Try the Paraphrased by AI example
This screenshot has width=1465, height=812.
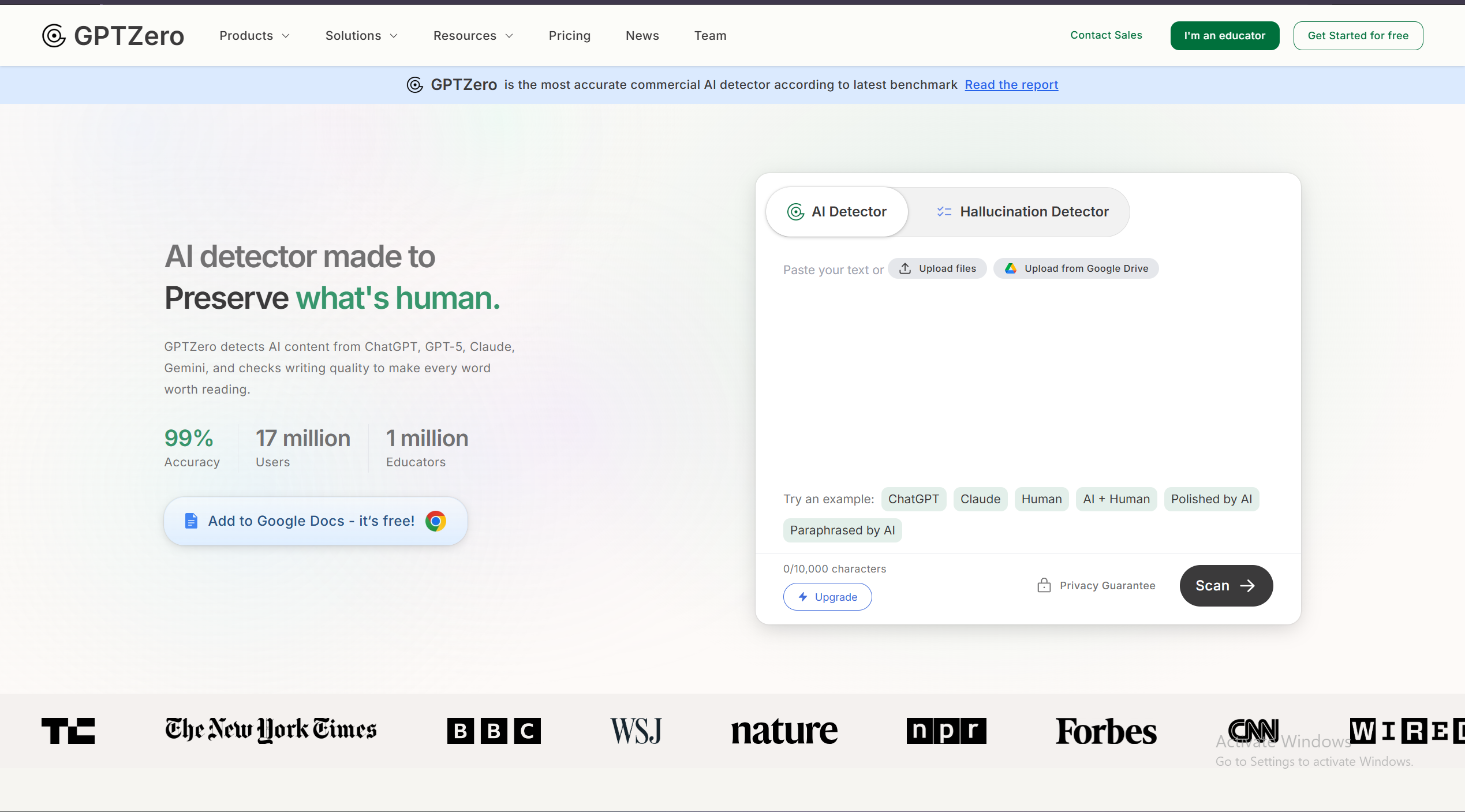pyautogui.click(x=842, y=530)
